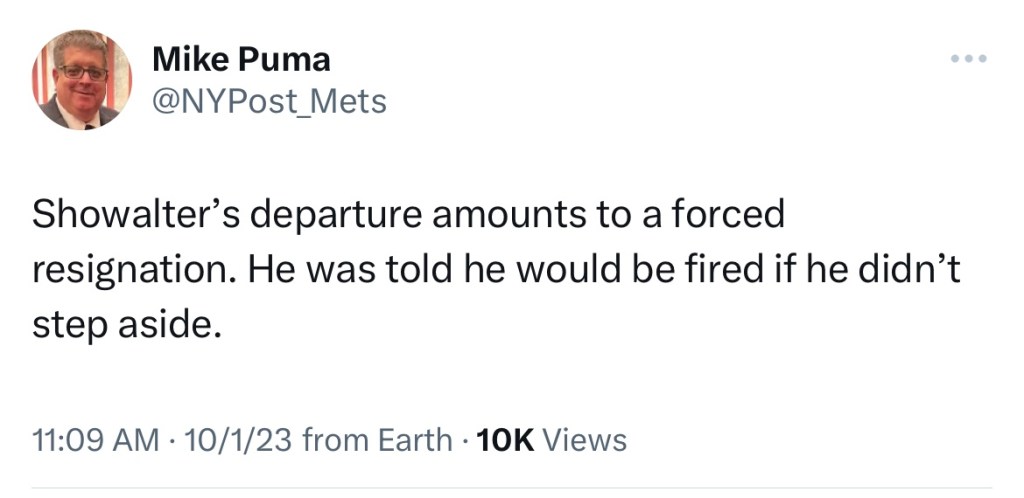Click the 11:09 AM timestamp
The height and width of the screenshot is (498, 1024).
(x=93, y=440)
